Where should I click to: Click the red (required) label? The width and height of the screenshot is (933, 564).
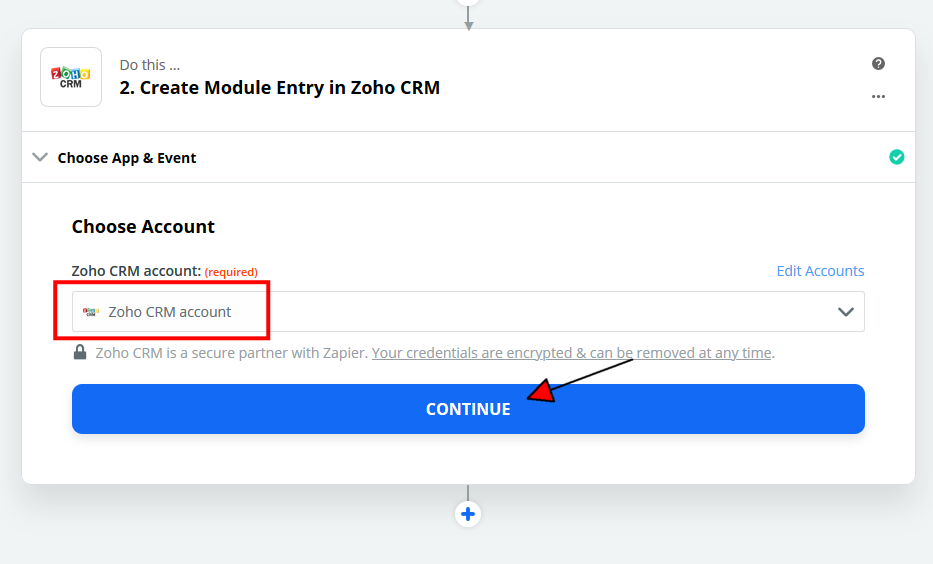(231, 272)
